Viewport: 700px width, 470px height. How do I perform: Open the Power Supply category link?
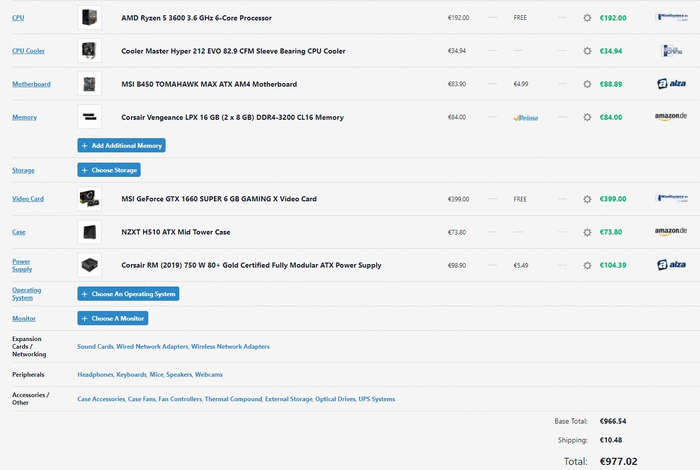click(x=22, y=265)
